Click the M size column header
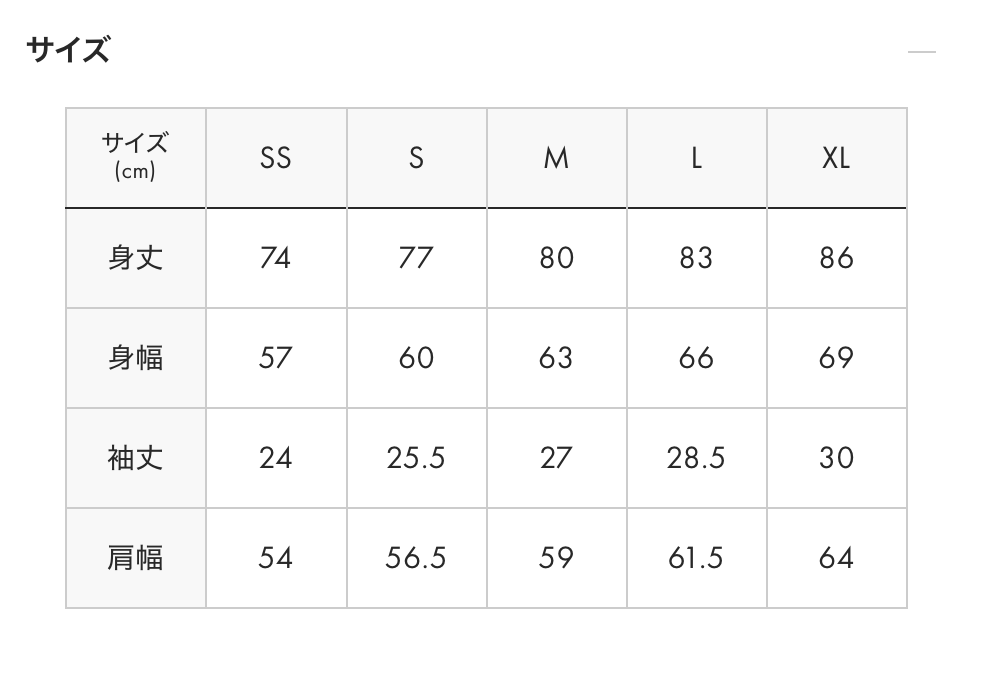 pyautogui.click(x=556, y=158)
